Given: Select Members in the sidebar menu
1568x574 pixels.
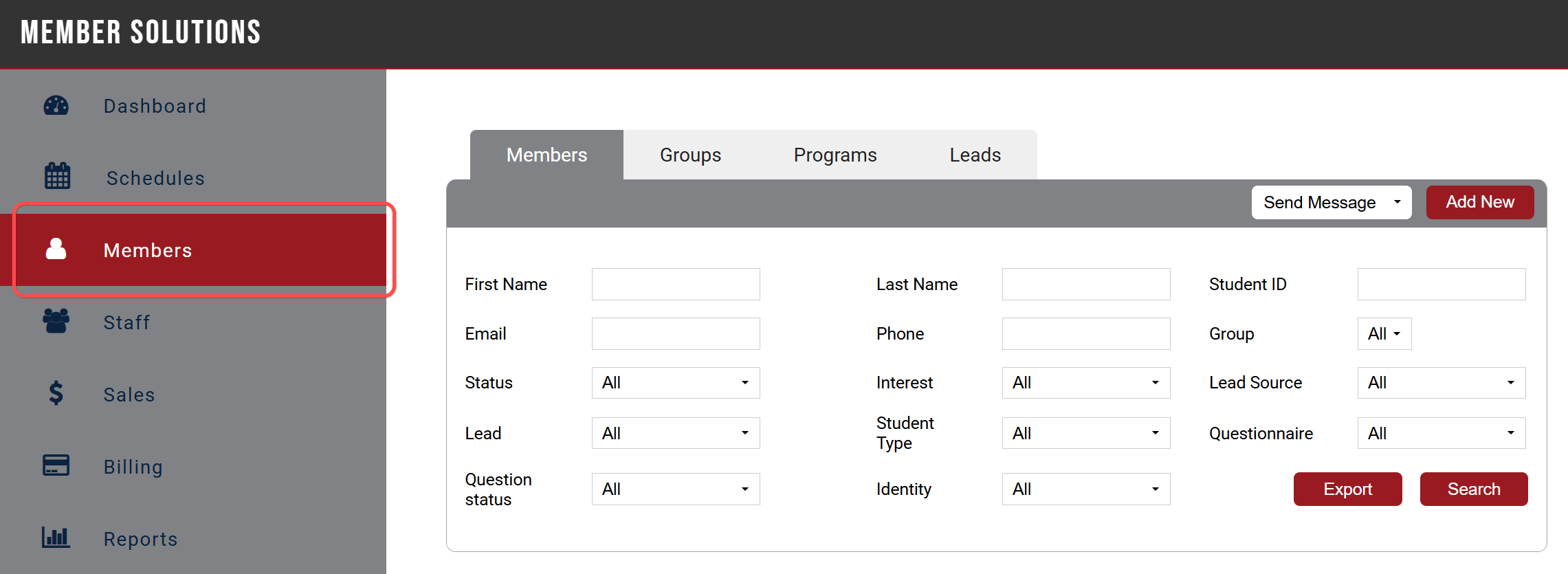Looking at the screenshot, I should pyautogui.click(x=193, y=250).
